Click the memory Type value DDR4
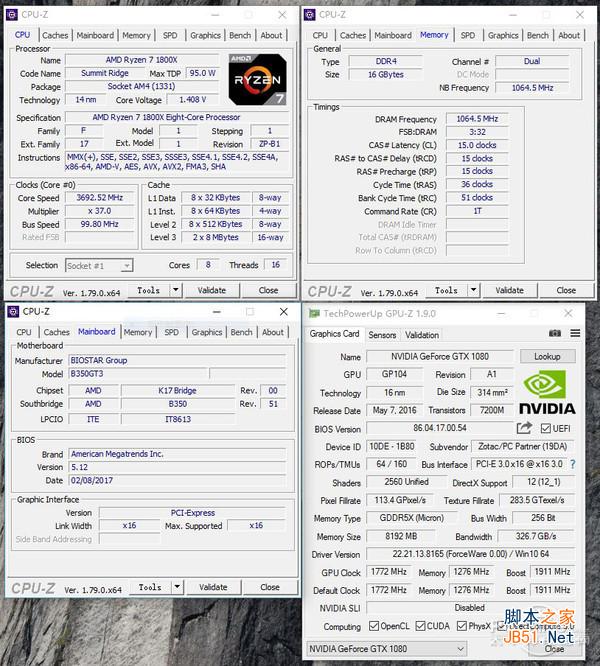This screenshot has width=600, height=666. pyautogui.click(x=386, y=61)
